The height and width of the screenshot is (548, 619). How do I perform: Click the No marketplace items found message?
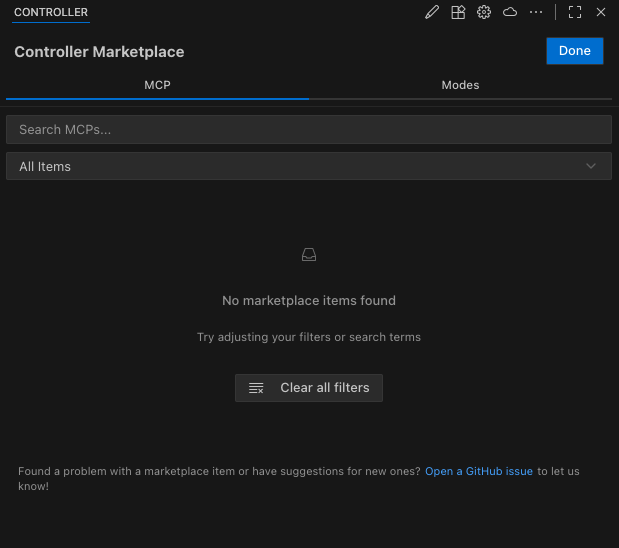[309, 300]
